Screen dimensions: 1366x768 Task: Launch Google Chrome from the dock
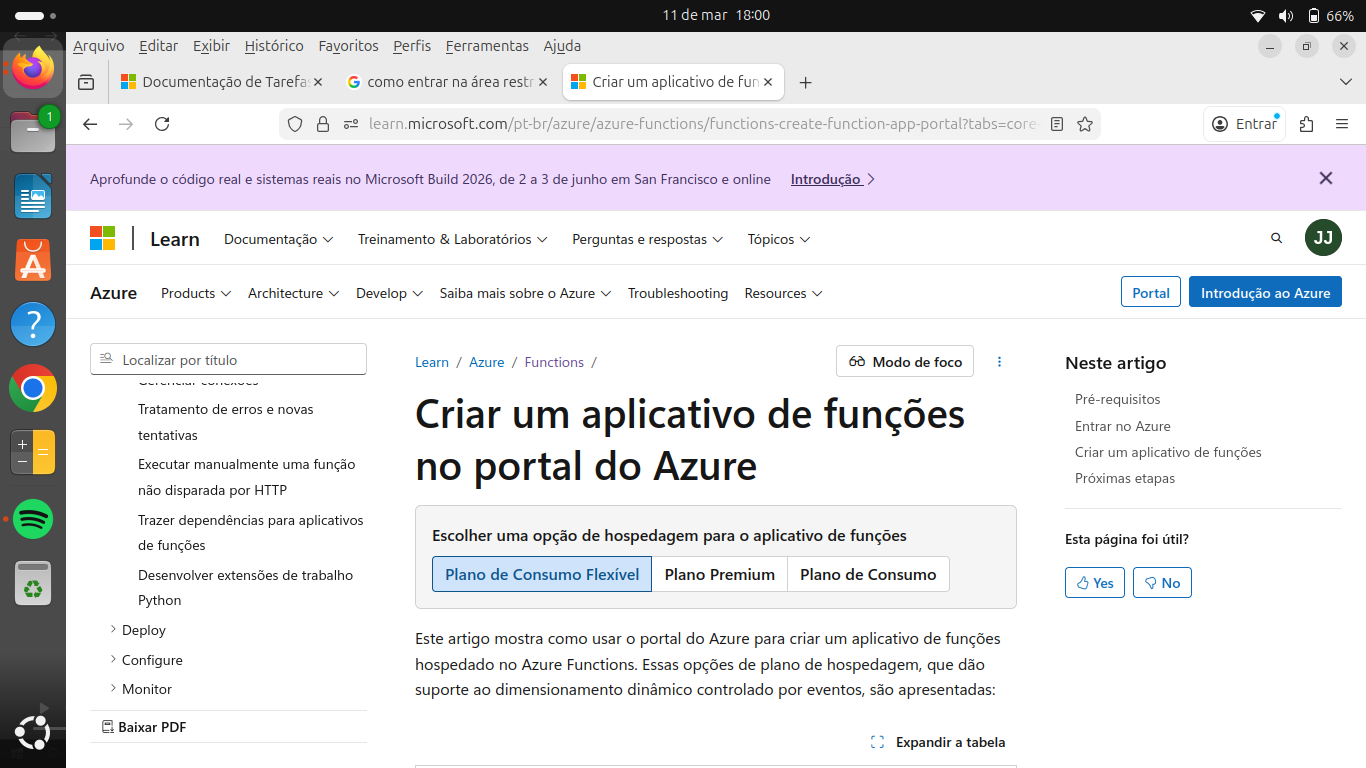[x=33, y=388]
